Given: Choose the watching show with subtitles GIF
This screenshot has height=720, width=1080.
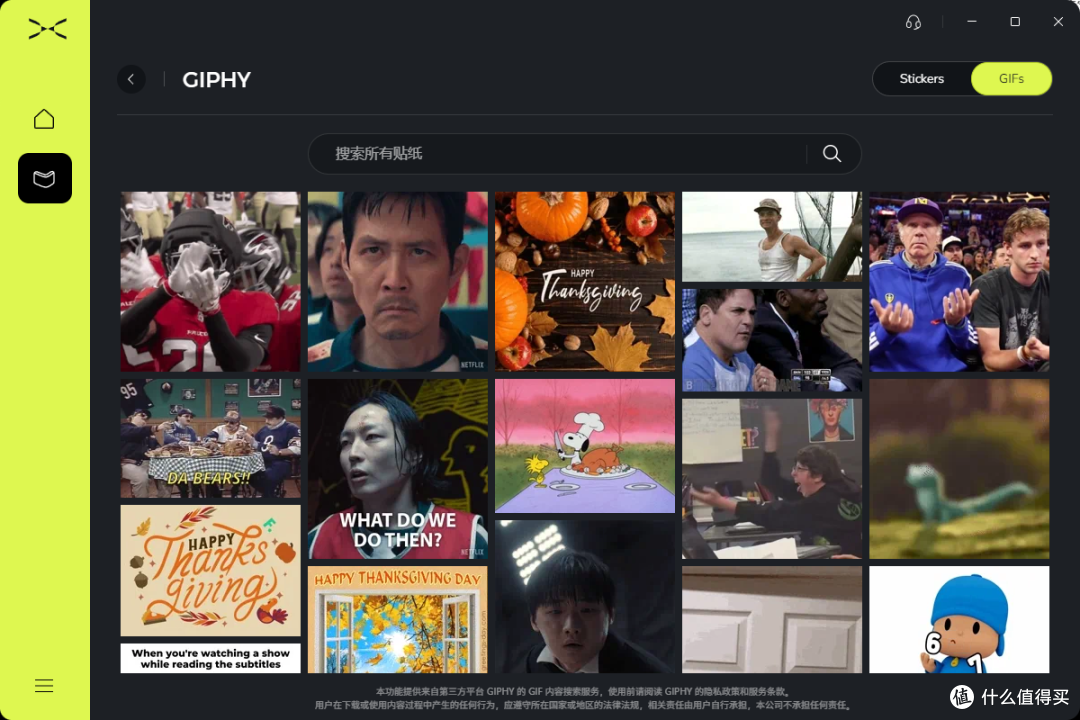Looking at the screenshot, I should pyautogui.click(x=211, y=658).
